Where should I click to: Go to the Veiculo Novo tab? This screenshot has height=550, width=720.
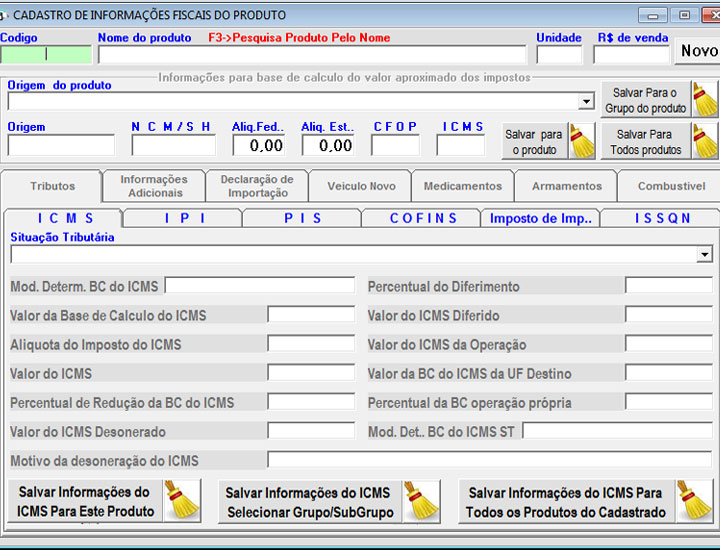pyautogui.click(x=361, y=186)
